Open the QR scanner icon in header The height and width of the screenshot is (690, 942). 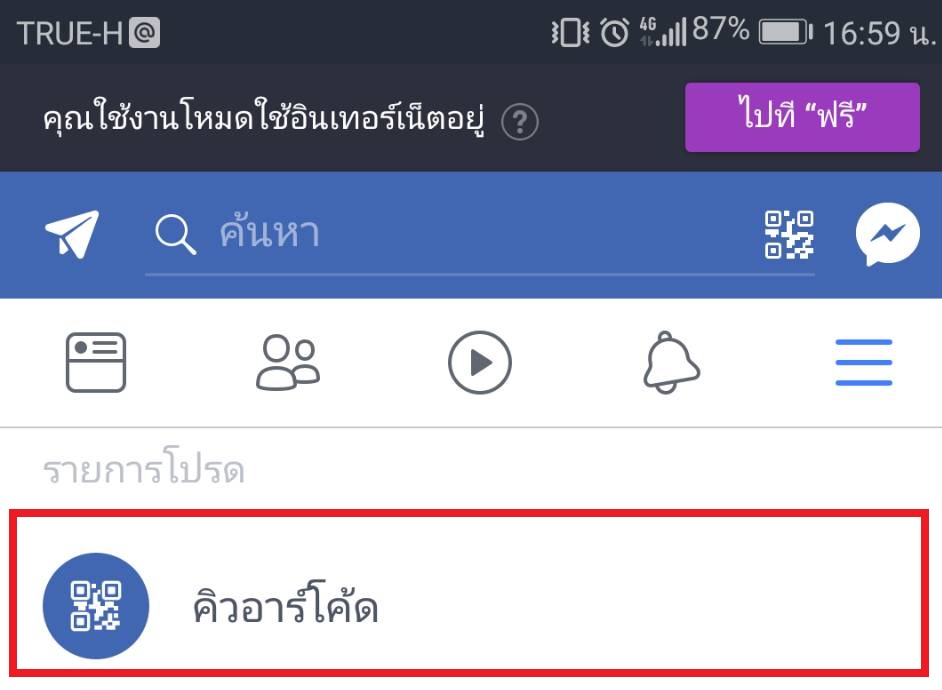click(x=789, y=235)
